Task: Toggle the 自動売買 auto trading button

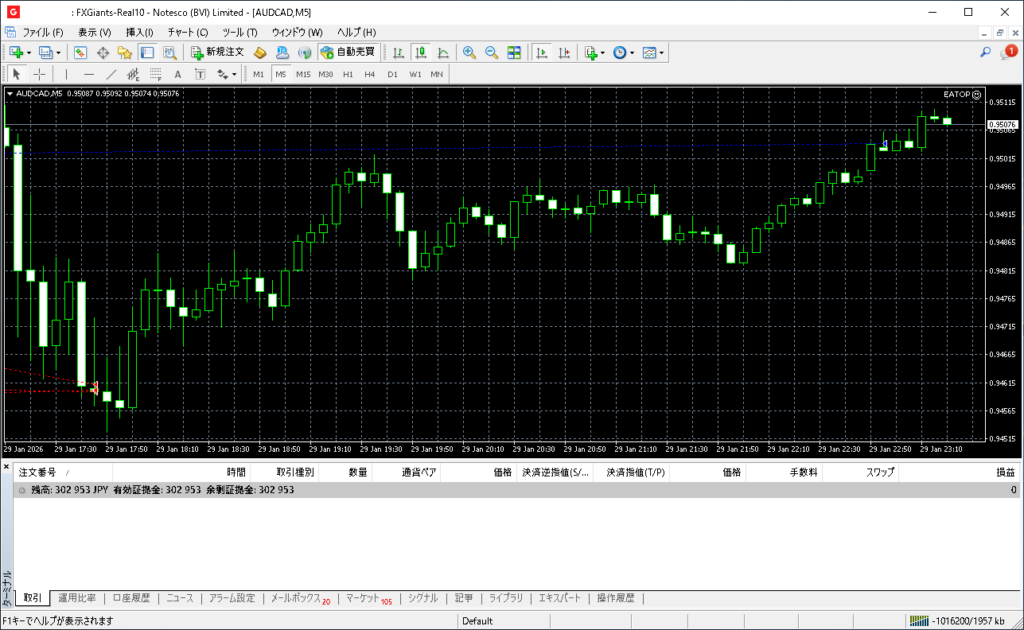Action: tap(347, 52)
